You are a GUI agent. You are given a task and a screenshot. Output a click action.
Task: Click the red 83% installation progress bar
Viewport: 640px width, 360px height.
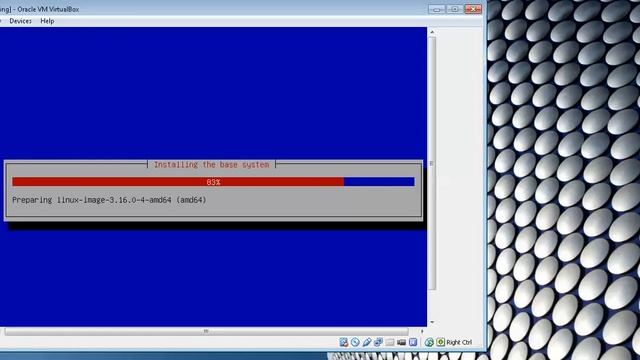tap(213, 182)
